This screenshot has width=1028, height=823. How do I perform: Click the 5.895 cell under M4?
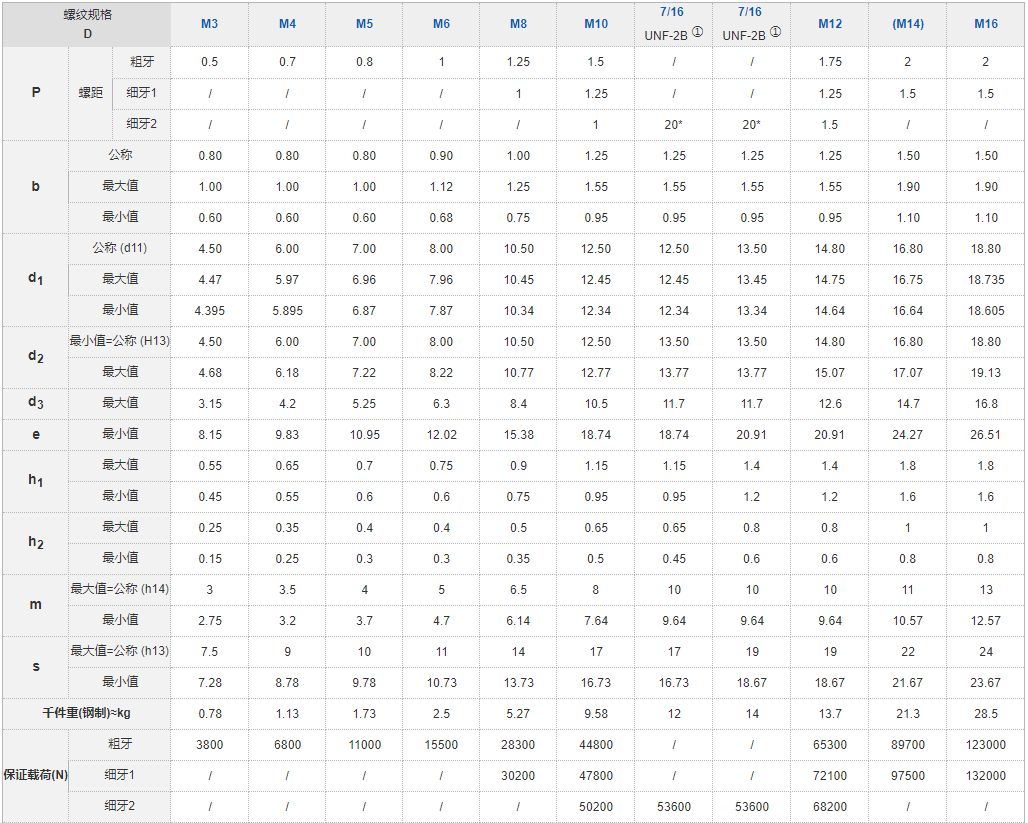tap(287, 311)
